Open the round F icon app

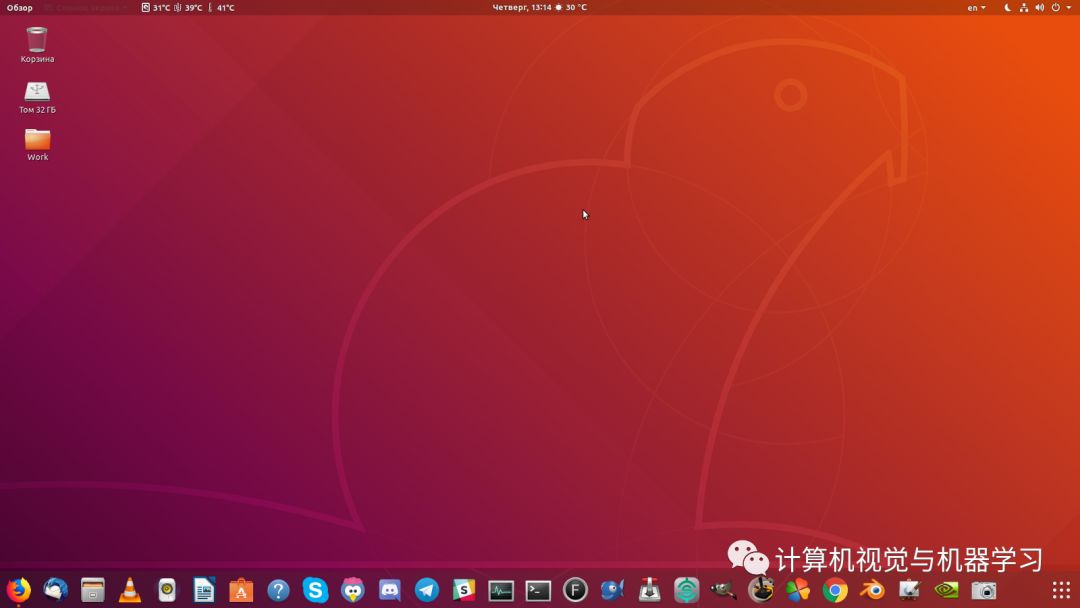pyautogui.click(x=575, y=590)
